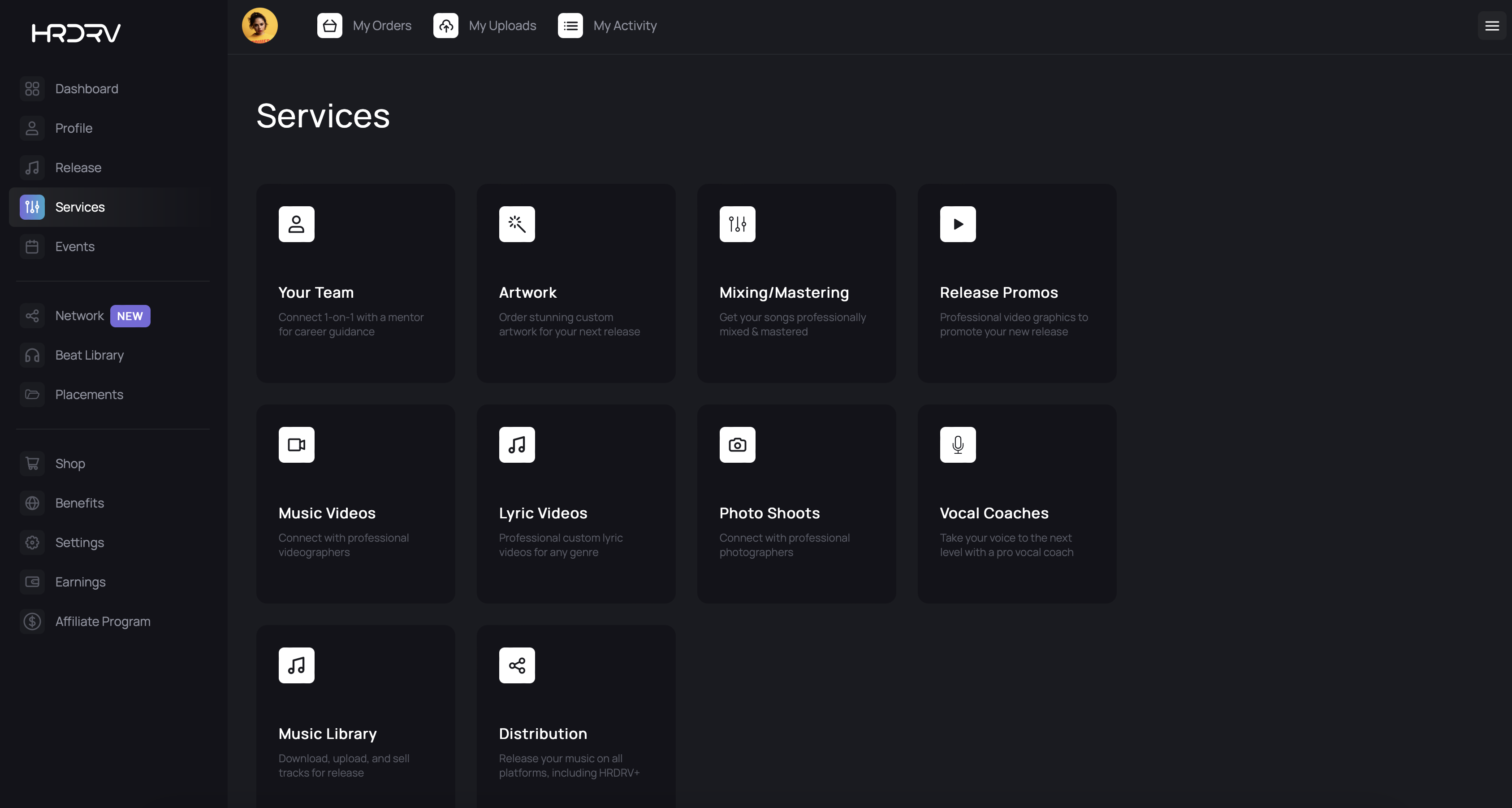Select the Photo Shoots camera icon
1512x808 pixels.
pyautogui.click(x=737, y=444)
